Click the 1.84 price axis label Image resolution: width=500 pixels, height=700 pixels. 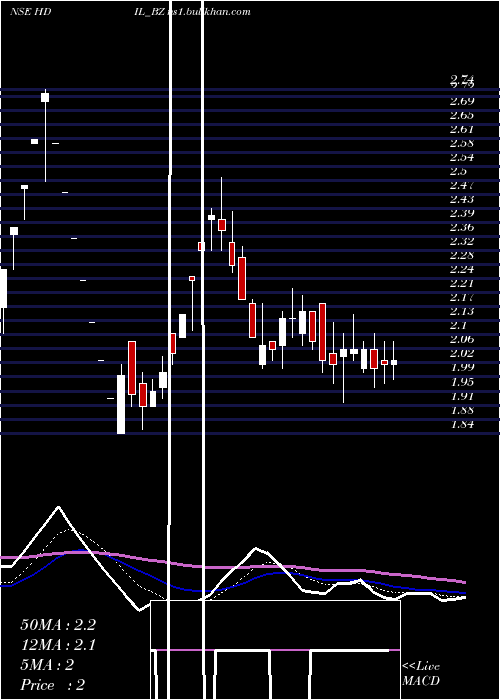pyautogui.click(x=462, y=424)
